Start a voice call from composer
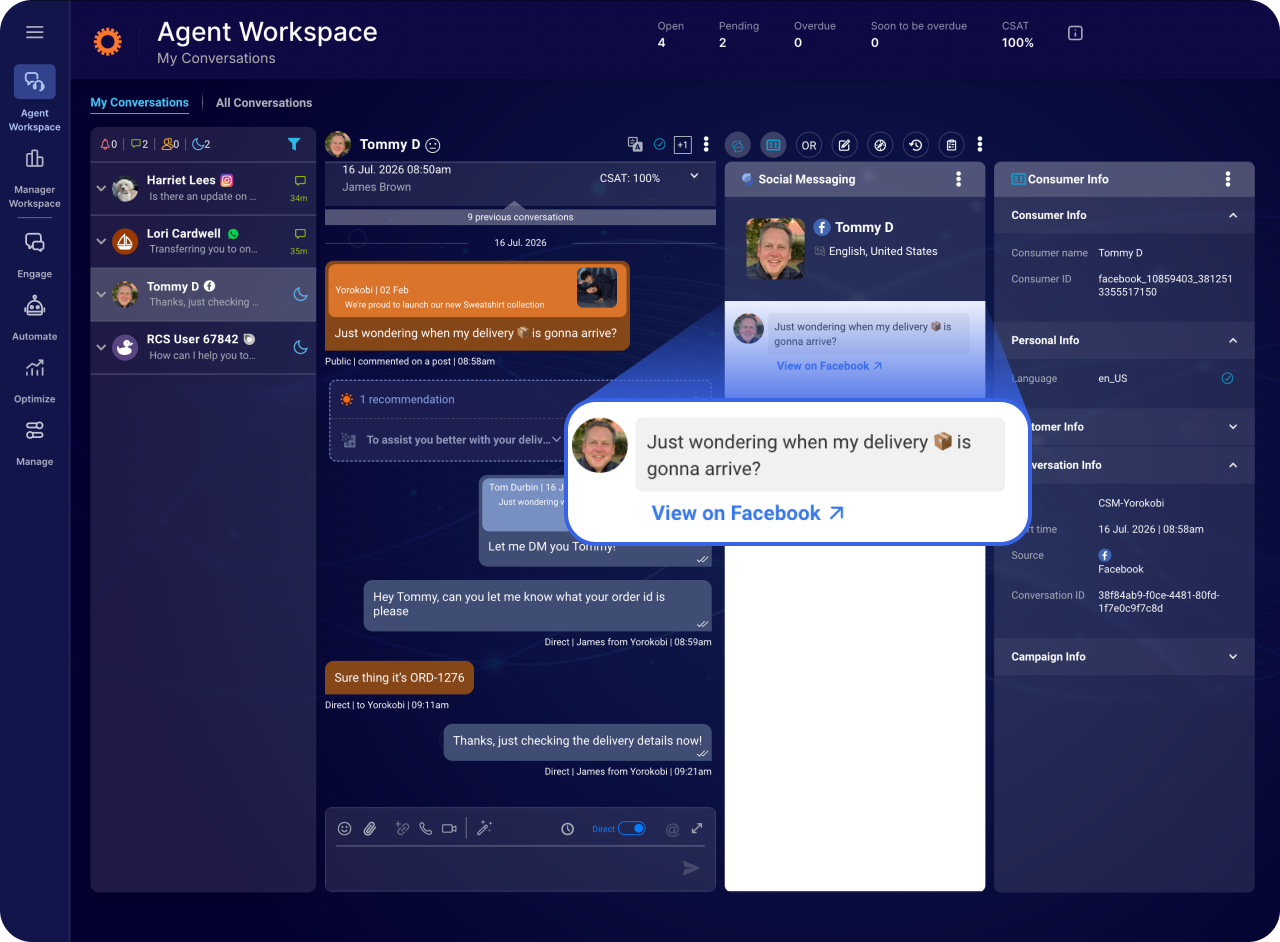Viewport: 1280px width, 942px height. tap(426, 828)
